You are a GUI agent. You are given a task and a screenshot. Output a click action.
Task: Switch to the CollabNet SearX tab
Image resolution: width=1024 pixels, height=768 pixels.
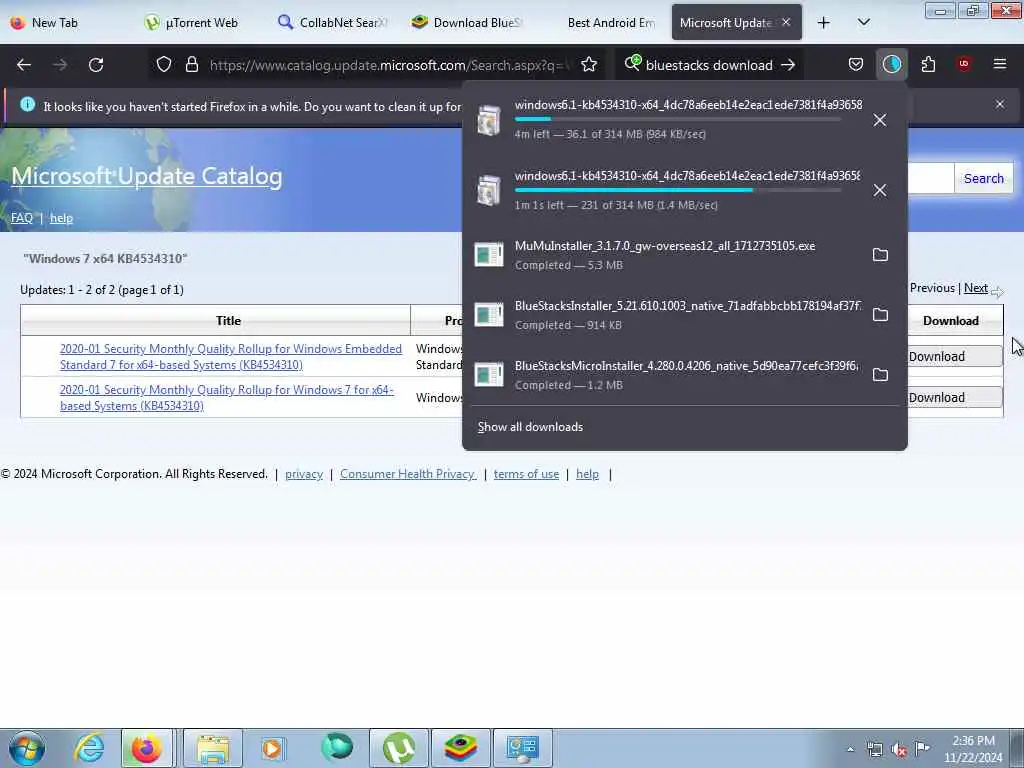click(x=333, y=23)
